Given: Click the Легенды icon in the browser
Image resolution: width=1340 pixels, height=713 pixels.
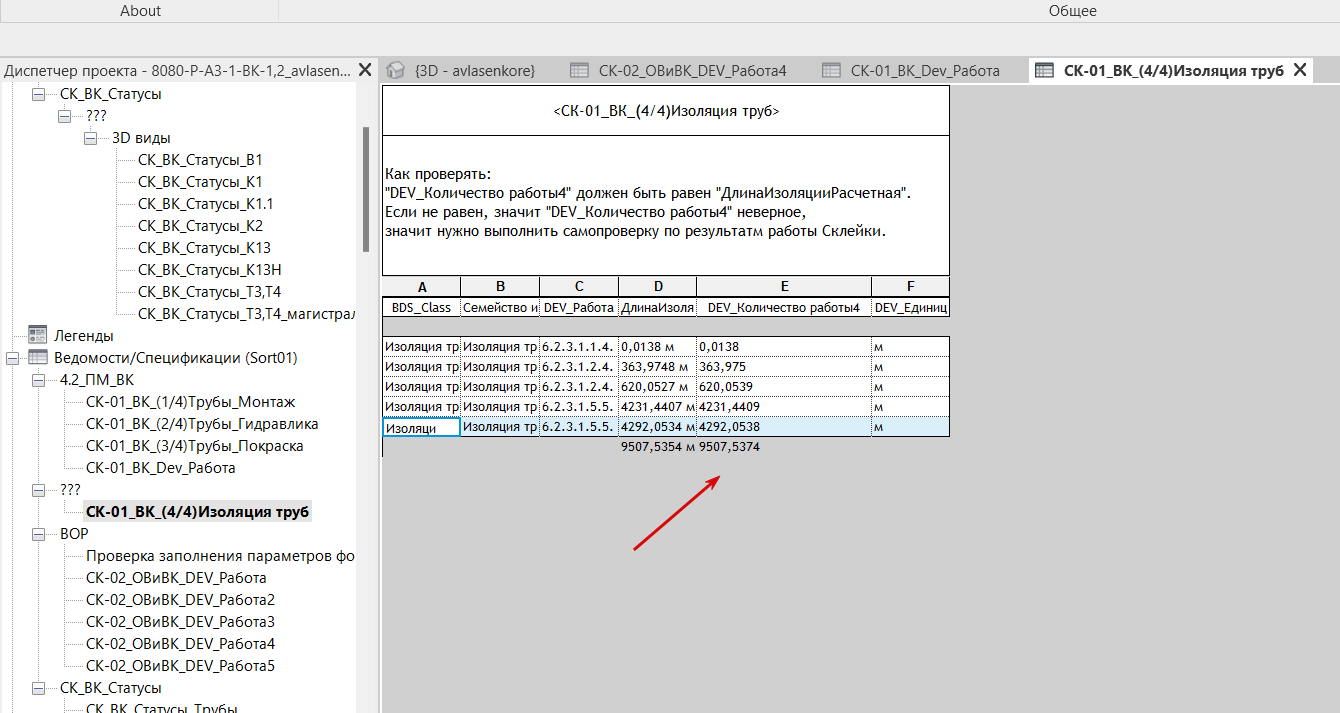Looking at the screenshot, I should click(x=38, y=335).
